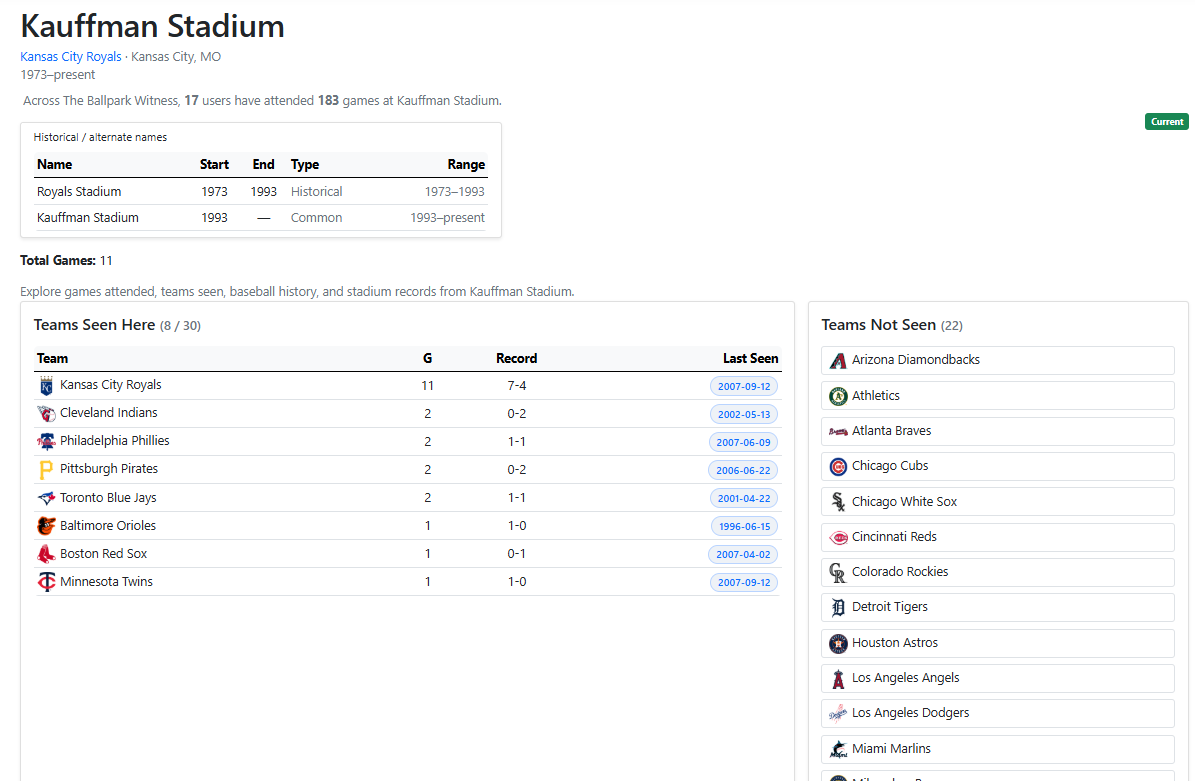Select the Chicago White Sox text

click(x=904, y=501)
